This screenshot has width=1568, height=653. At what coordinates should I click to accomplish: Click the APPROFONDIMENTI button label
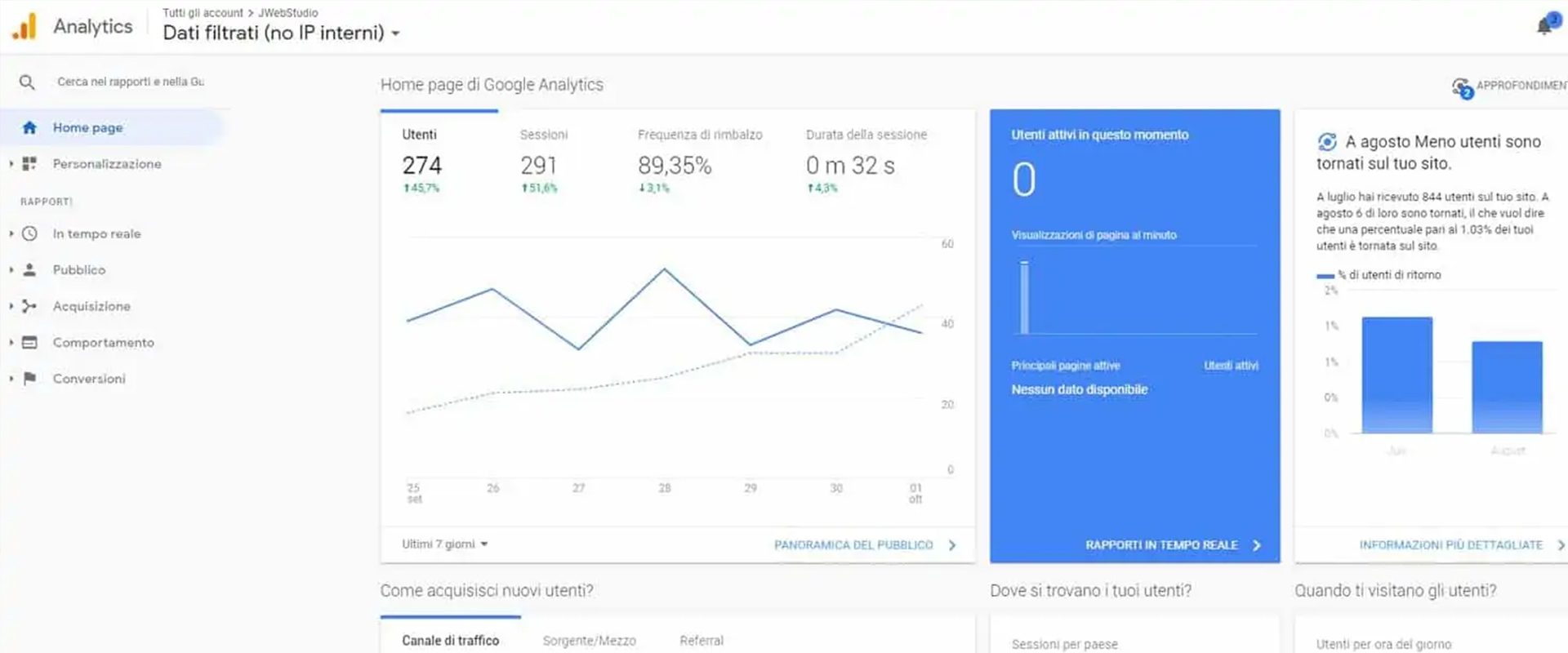click(1521, 85)
